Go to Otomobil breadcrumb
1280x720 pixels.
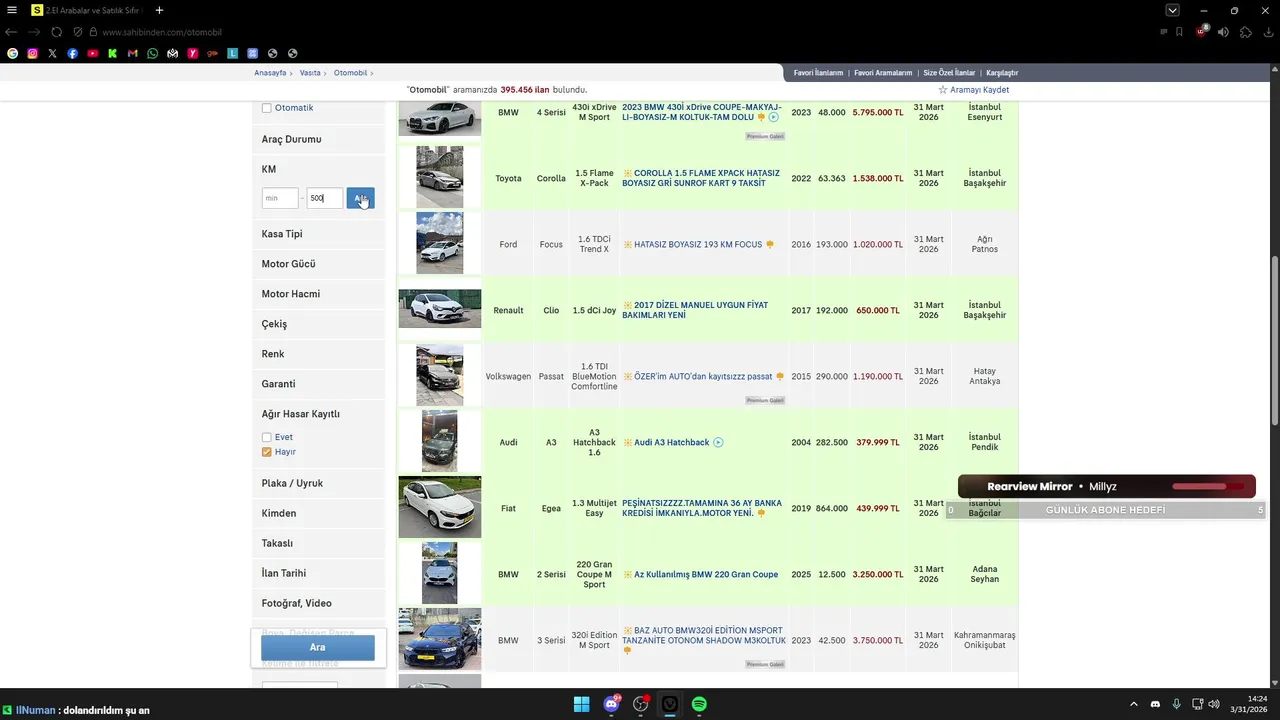350,73
